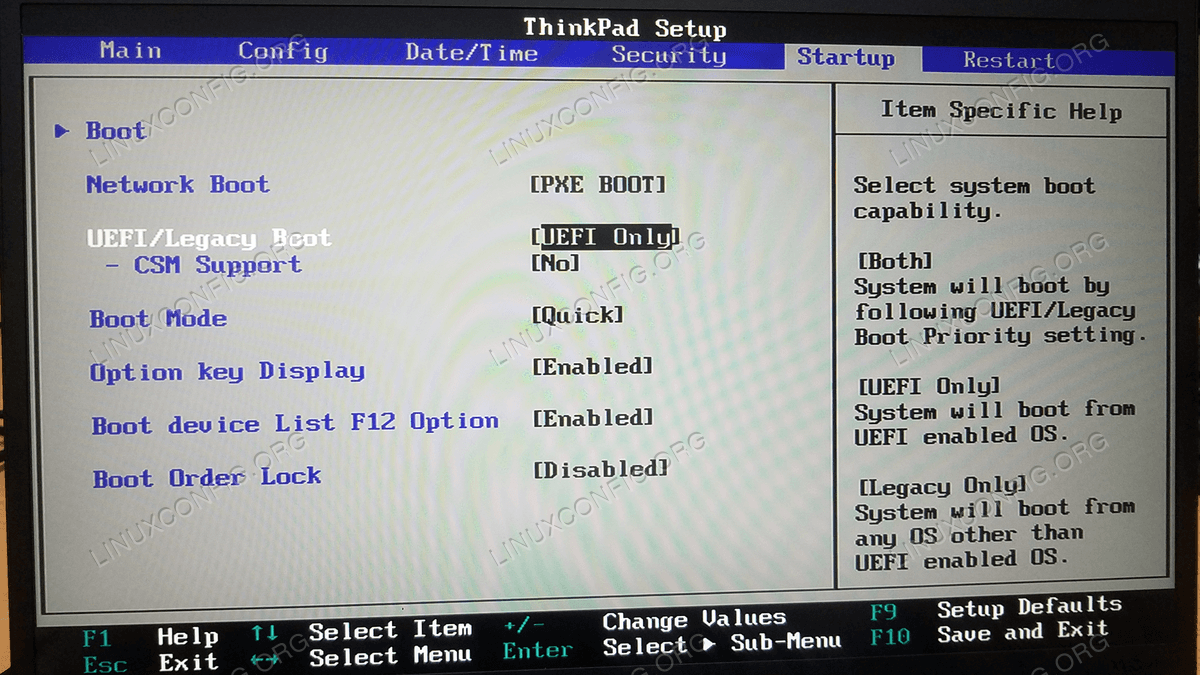1200x675 pixels.
Task: Select the Date/Time tab
Action: point(471,53)
